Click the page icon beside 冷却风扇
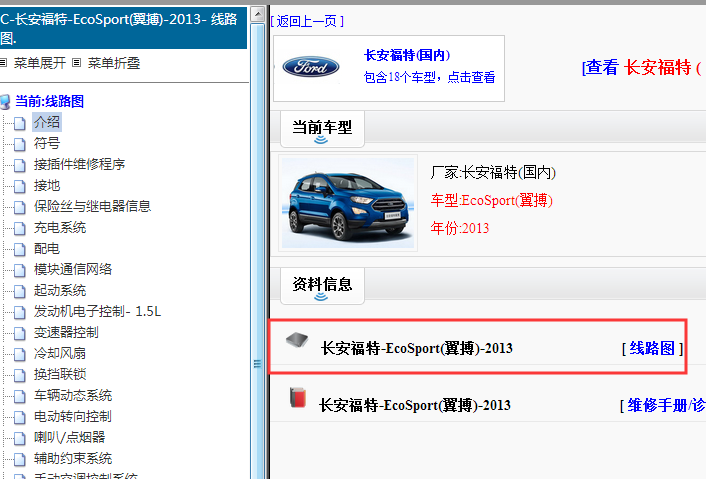Screen dimensions: 706x479 pos(19,354)
